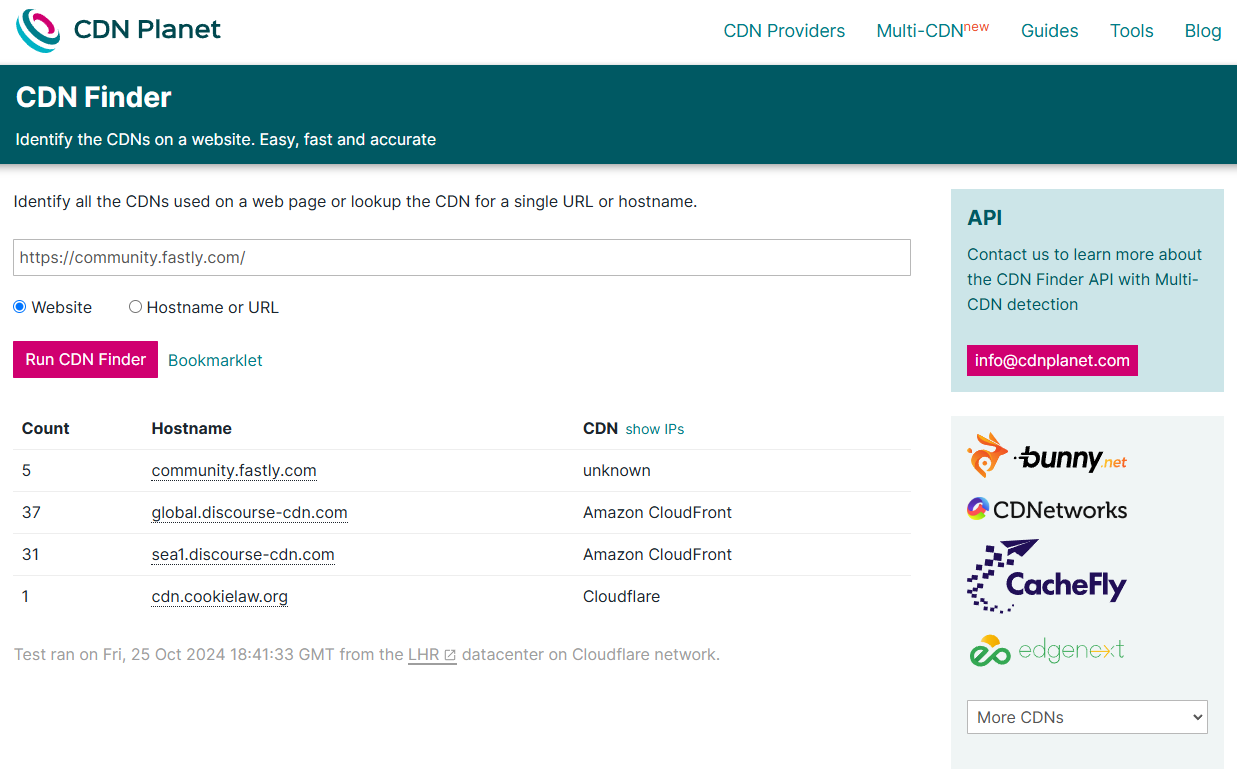This screenshot has width=1237, height=778.
Task: Click the API panel heading
Action: point(985,218)
